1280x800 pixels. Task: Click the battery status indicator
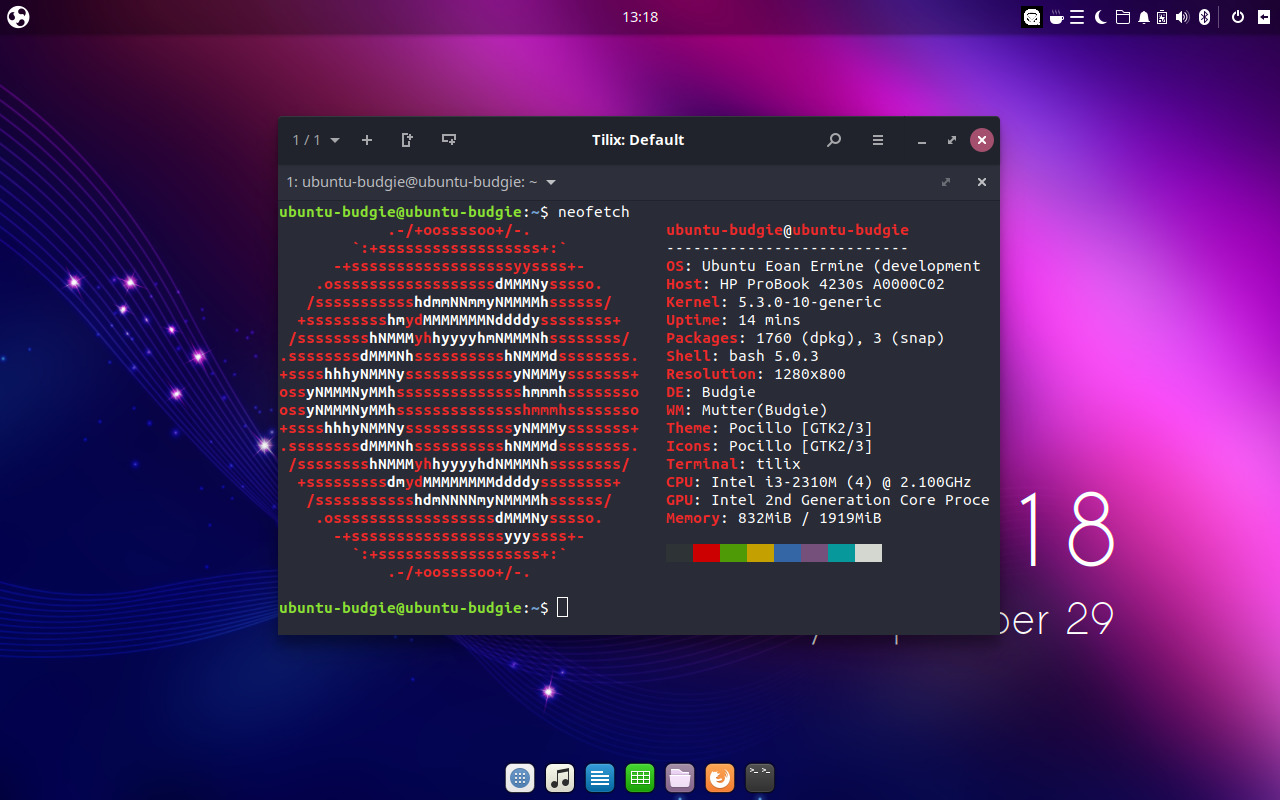[1162, 17]
